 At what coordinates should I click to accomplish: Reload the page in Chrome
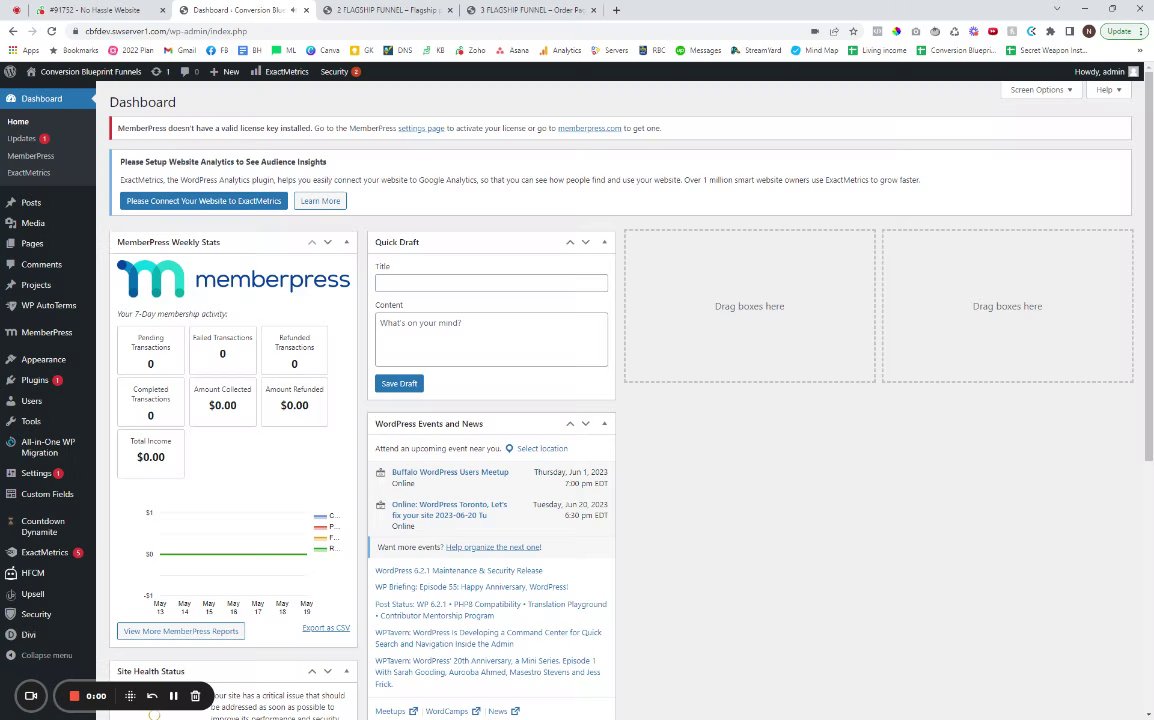click(52, 31)
